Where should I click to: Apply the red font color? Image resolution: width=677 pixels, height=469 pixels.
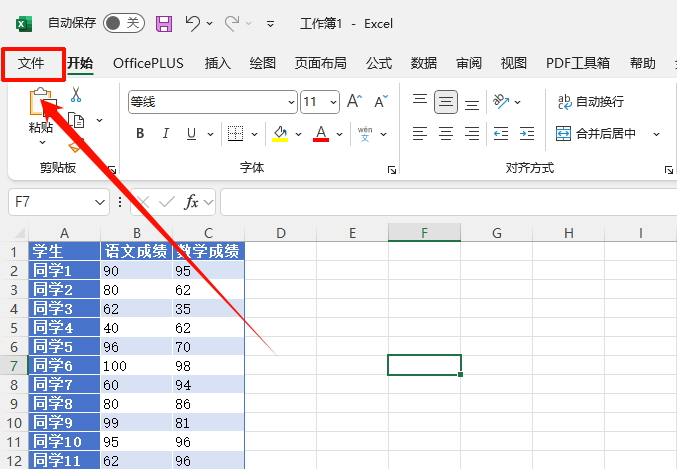321,133
